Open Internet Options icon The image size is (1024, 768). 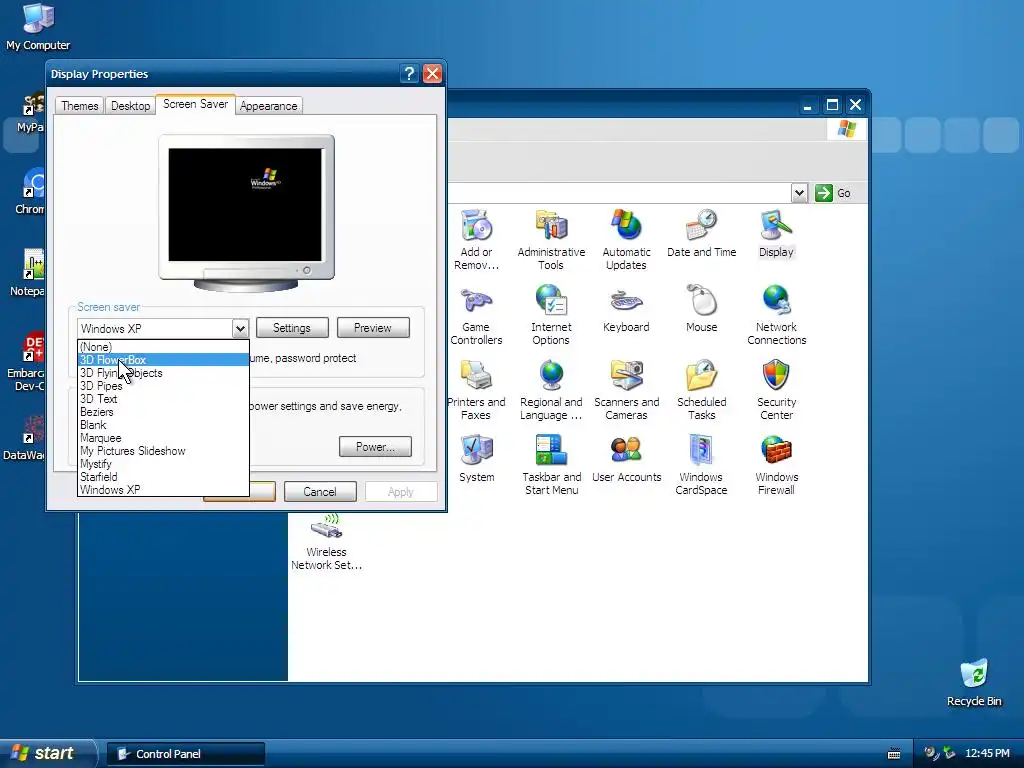(551, 315)
